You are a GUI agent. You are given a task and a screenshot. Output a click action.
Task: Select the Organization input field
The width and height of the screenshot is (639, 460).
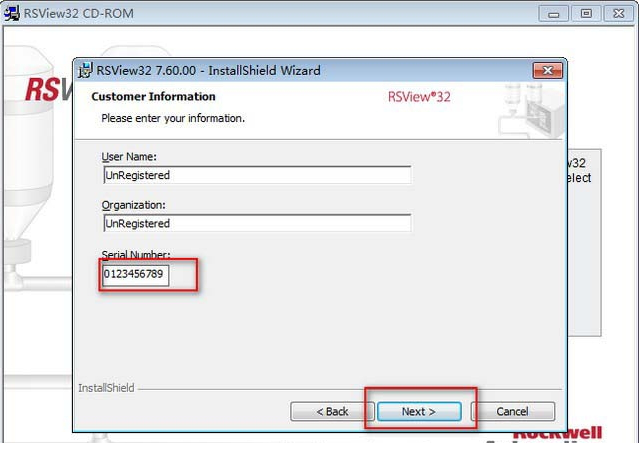[x=257, y=223]
